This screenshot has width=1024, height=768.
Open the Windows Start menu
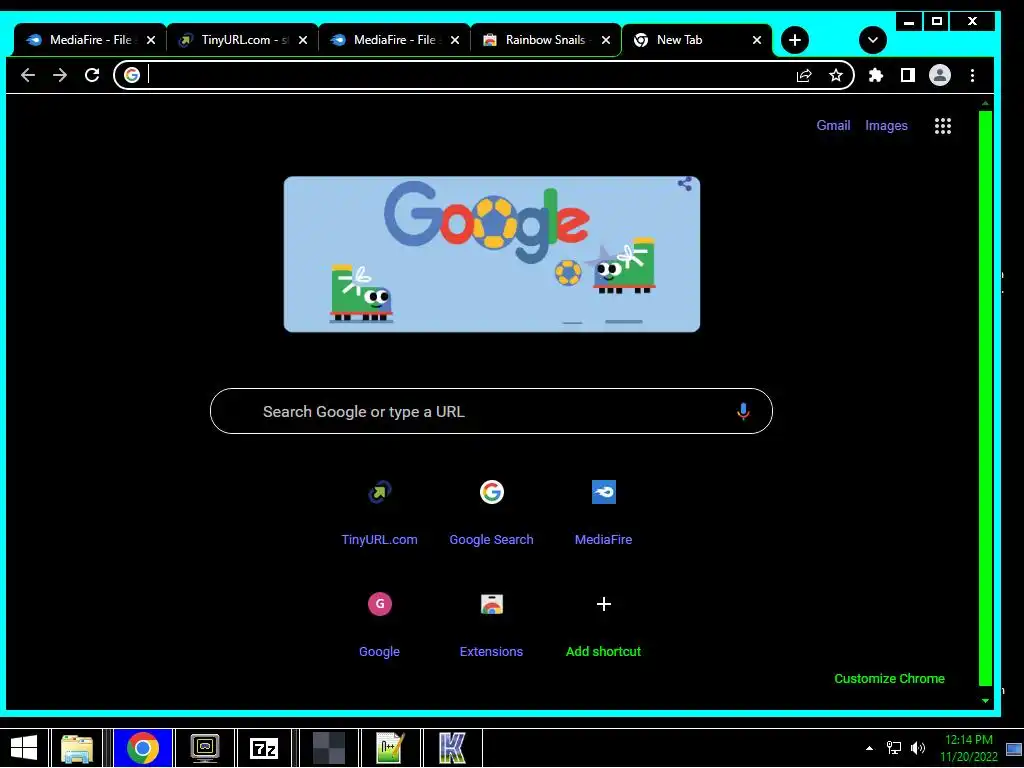(x=24, y=748)
